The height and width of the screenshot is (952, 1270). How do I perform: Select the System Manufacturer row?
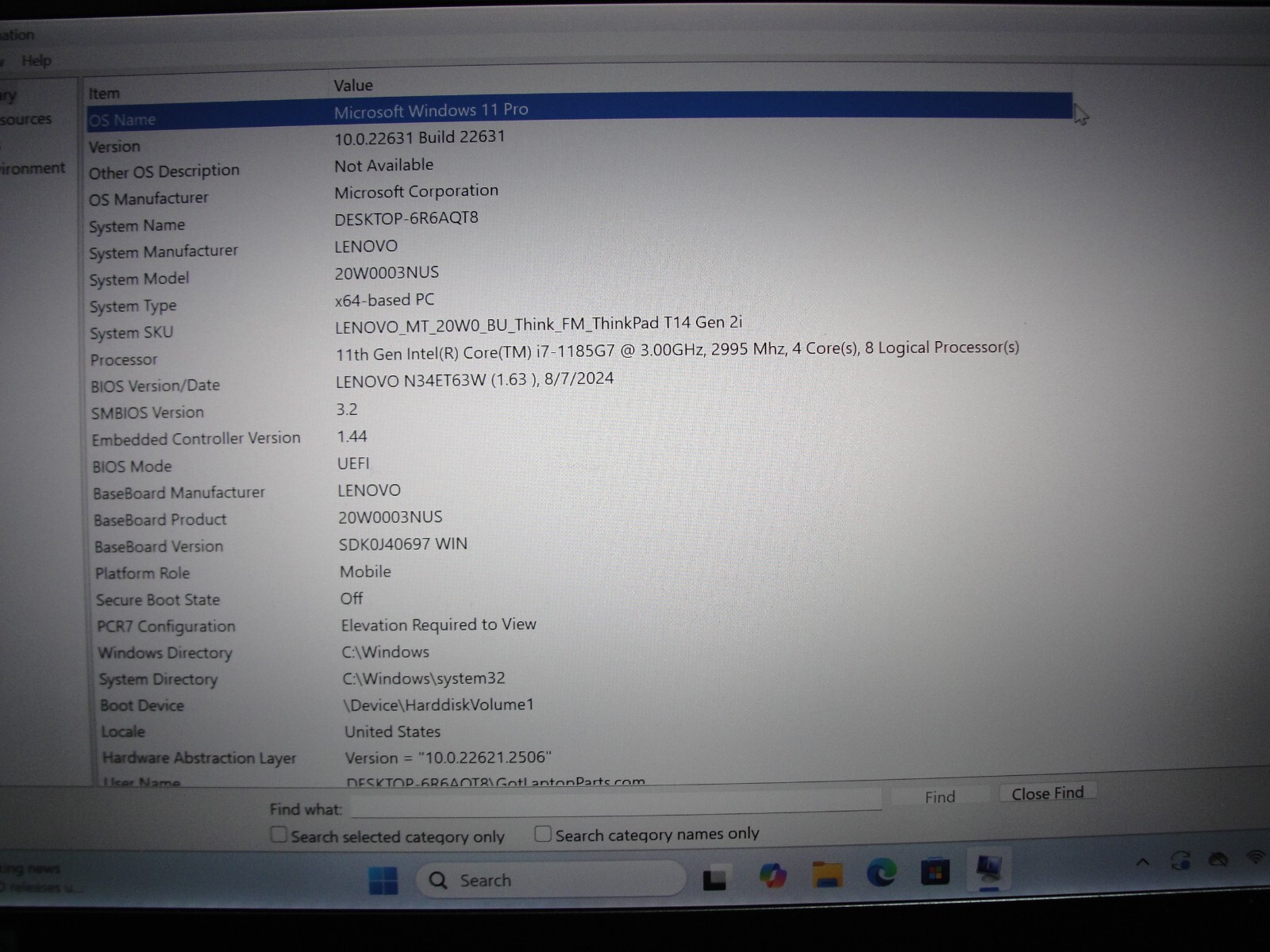tap(579, 248)
